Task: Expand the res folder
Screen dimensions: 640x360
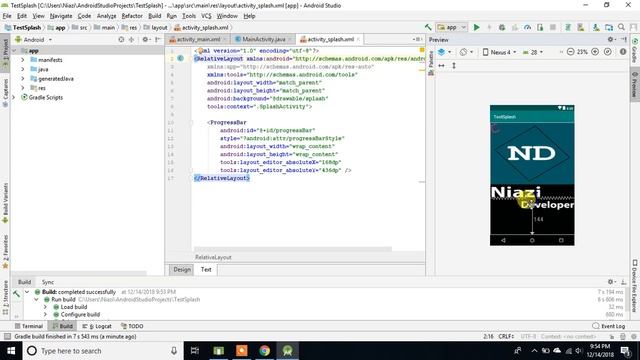Action: coord(23,88)
